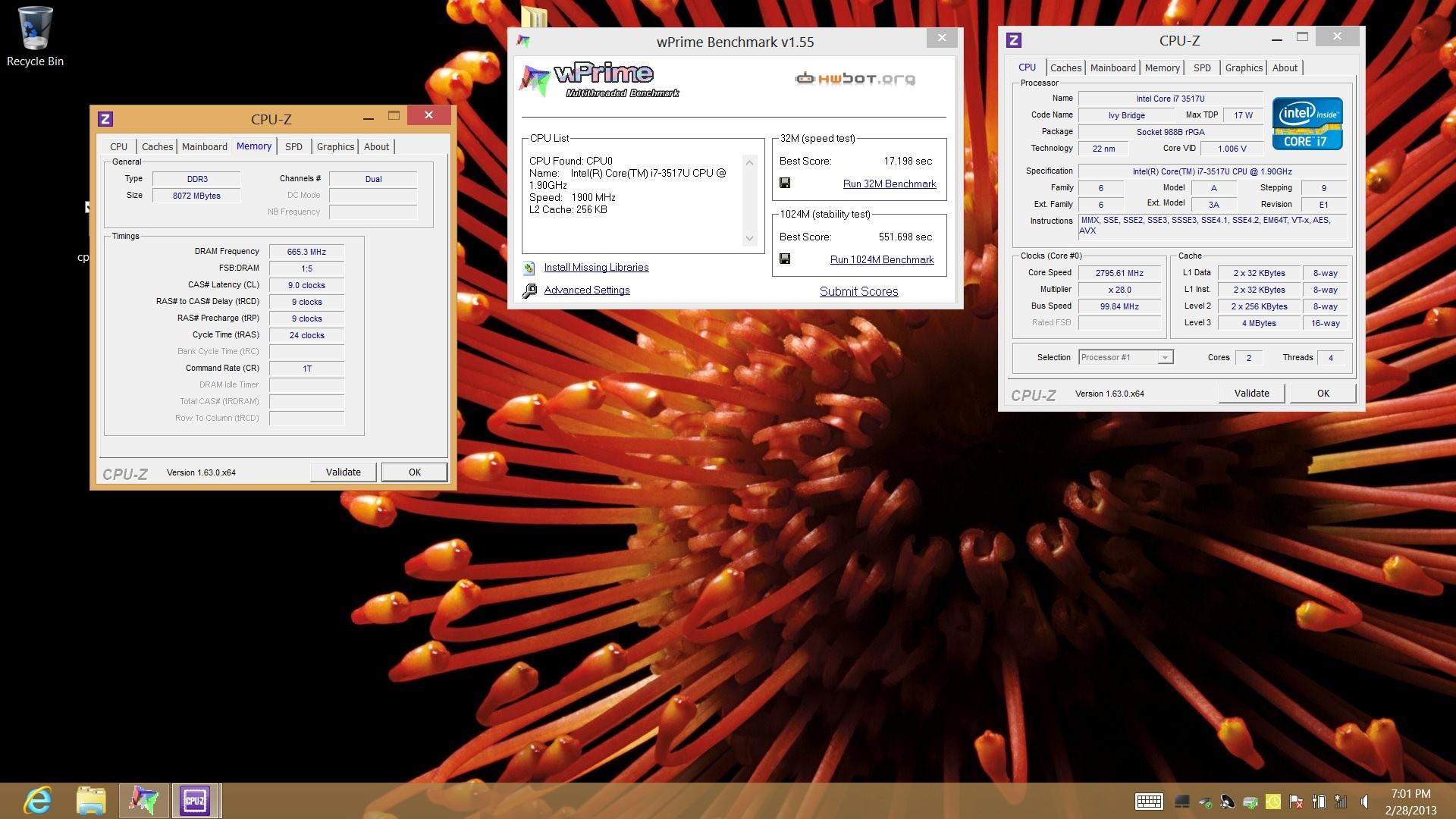The width and height of the screenshot is (1456, 819).
Task: Switch to CPU-Z via taskbar icon
Action: click(x=195, y=801)
